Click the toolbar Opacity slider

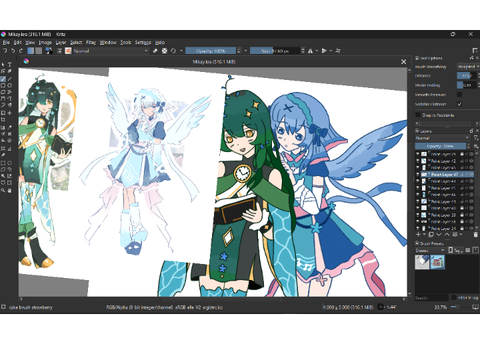[x=211, y=51]
